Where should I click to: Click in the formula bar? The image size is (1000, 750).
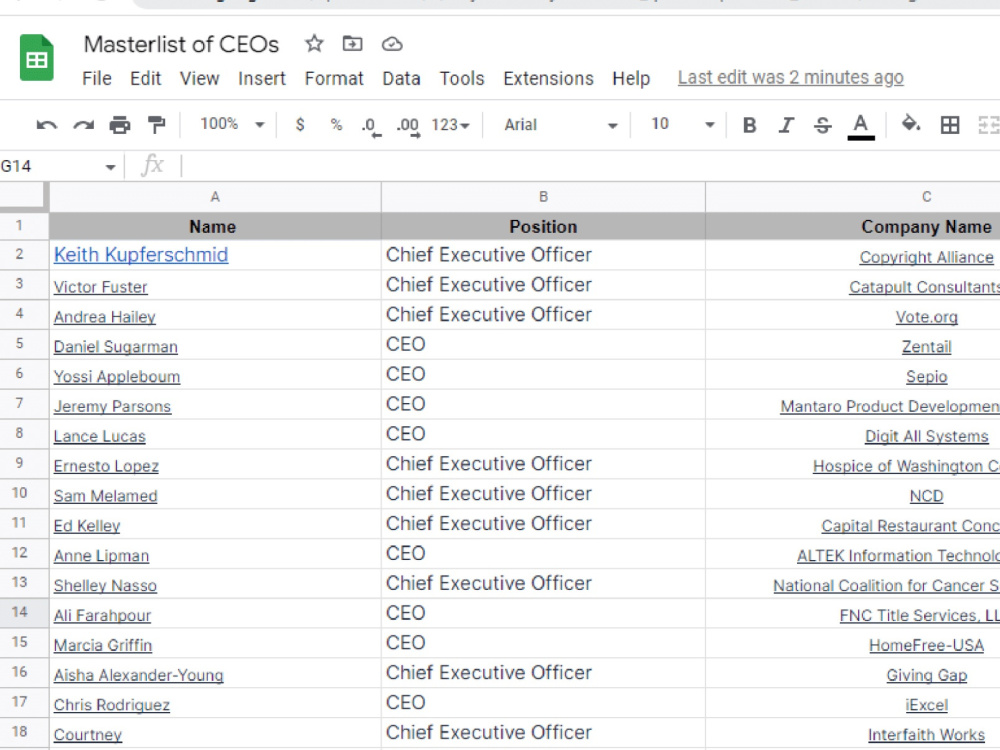pos(591,166)
